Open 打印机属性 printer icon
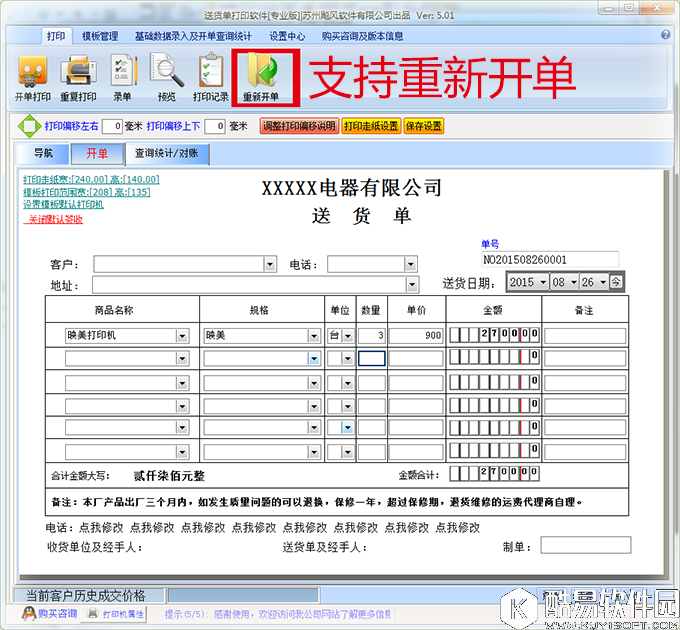 (x=93, y=614)
